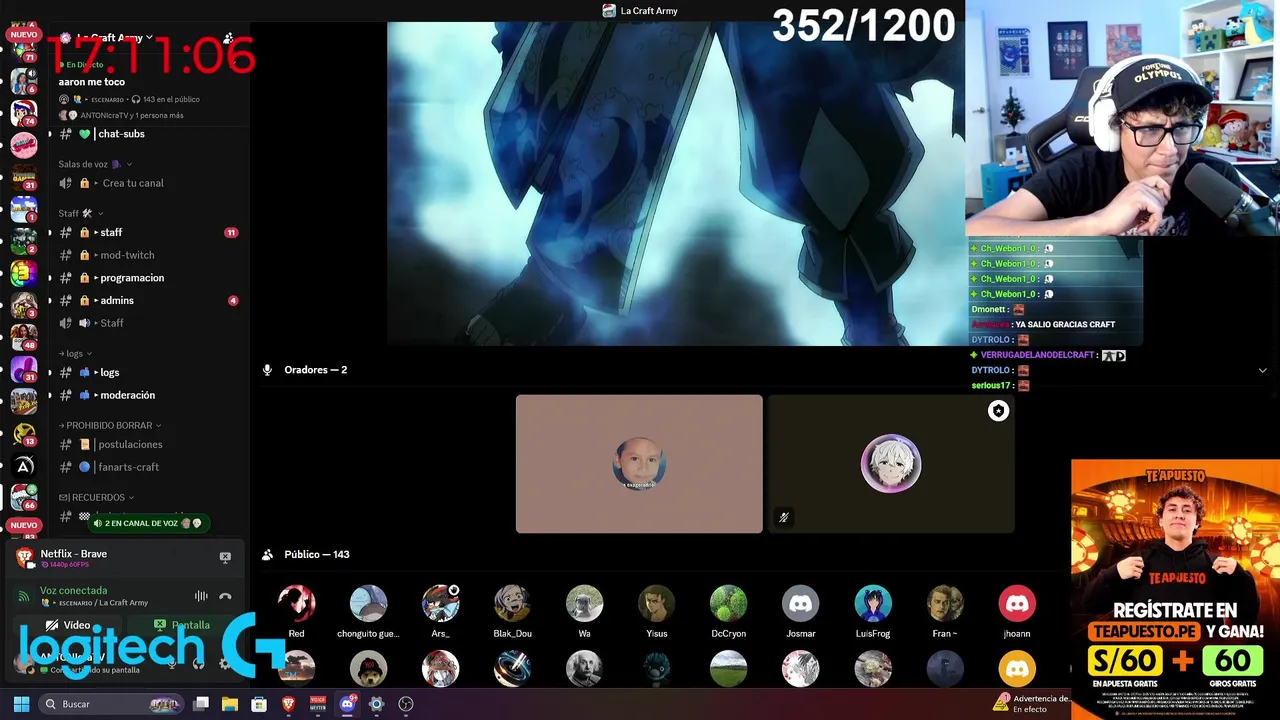This screenshot has width=1280, height=720.
Task: Collapse the PROHIBIDO BORRAR category
Action: click(110, 425)
